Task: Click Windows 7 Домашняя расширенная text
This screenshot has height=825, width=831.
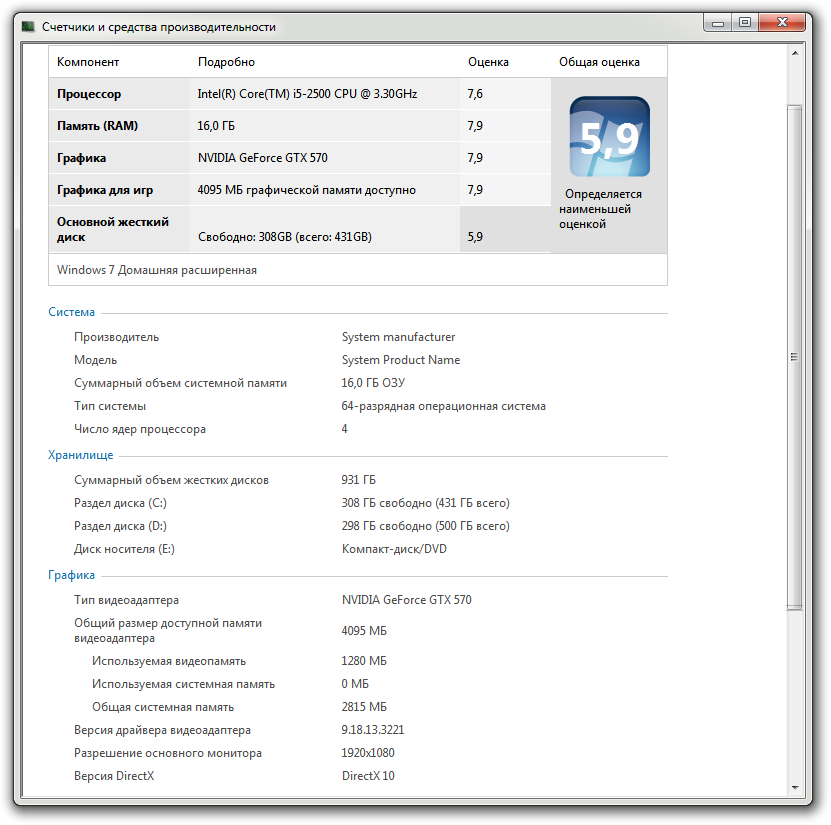Action: (x=157, y=270)
